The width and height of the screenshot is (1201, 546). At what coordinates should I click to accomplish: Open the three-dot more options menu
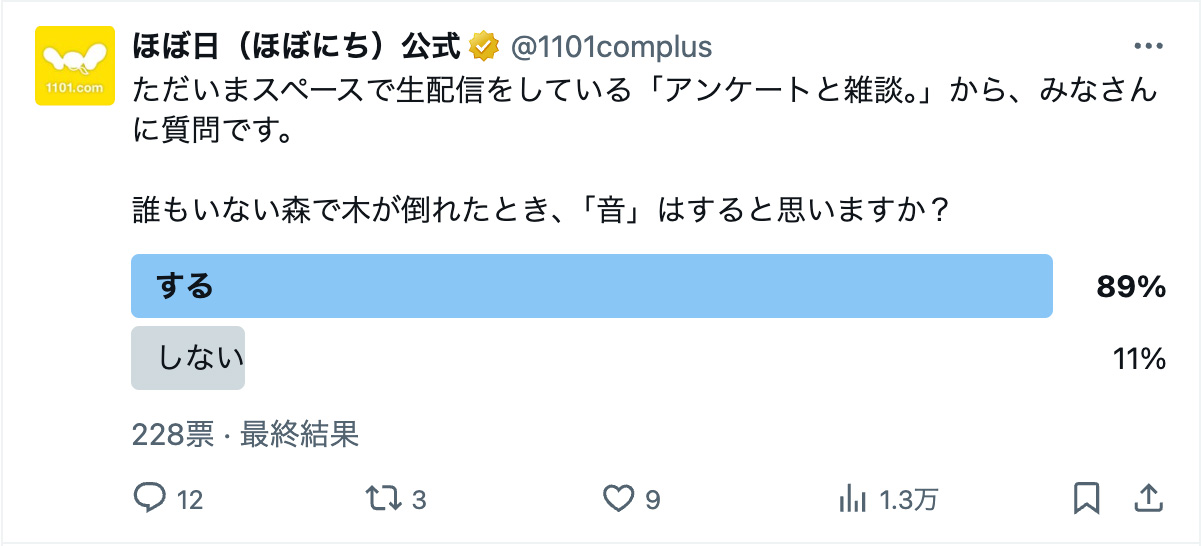click(x=1148, y=47)
